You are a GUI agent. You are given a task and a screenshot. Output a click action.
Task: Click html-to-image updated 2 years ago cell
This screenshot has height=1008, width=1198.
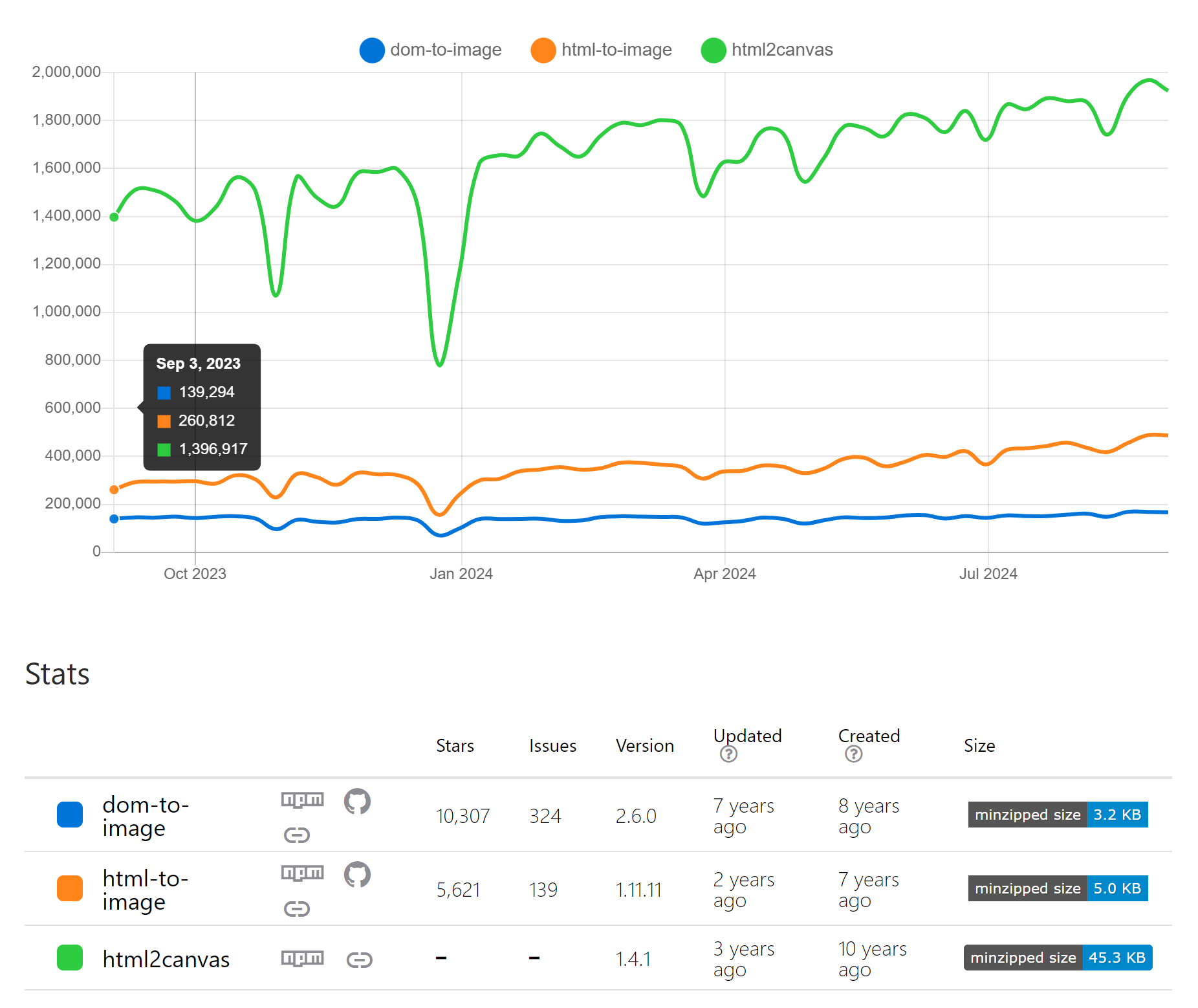pos(743,890)
